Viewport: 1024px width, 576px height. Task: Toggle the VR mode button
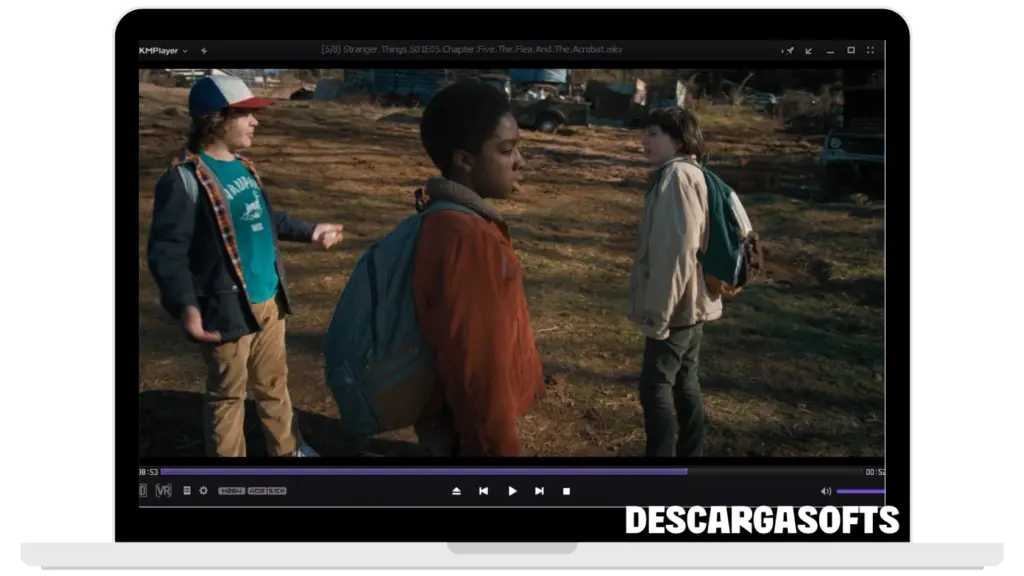coord(164,491)
